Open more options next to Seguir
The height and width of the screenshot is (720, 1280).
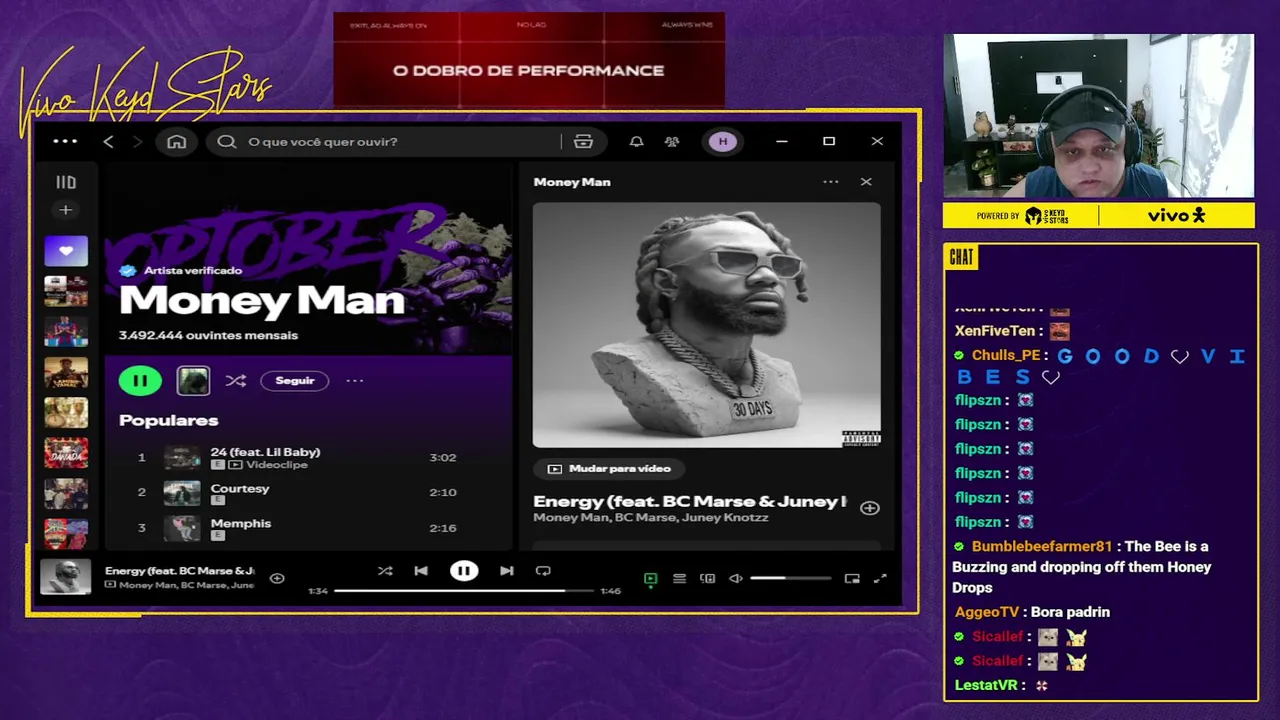(355, 381)
